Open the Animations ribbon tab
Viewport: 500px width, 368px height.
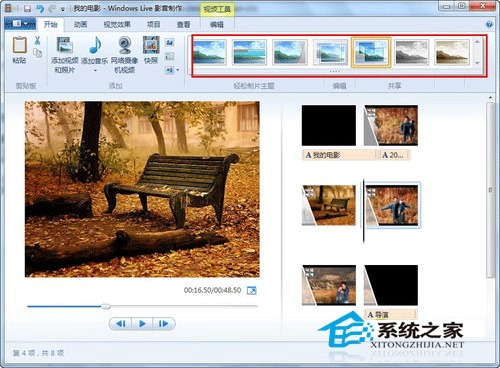(80, 24)
